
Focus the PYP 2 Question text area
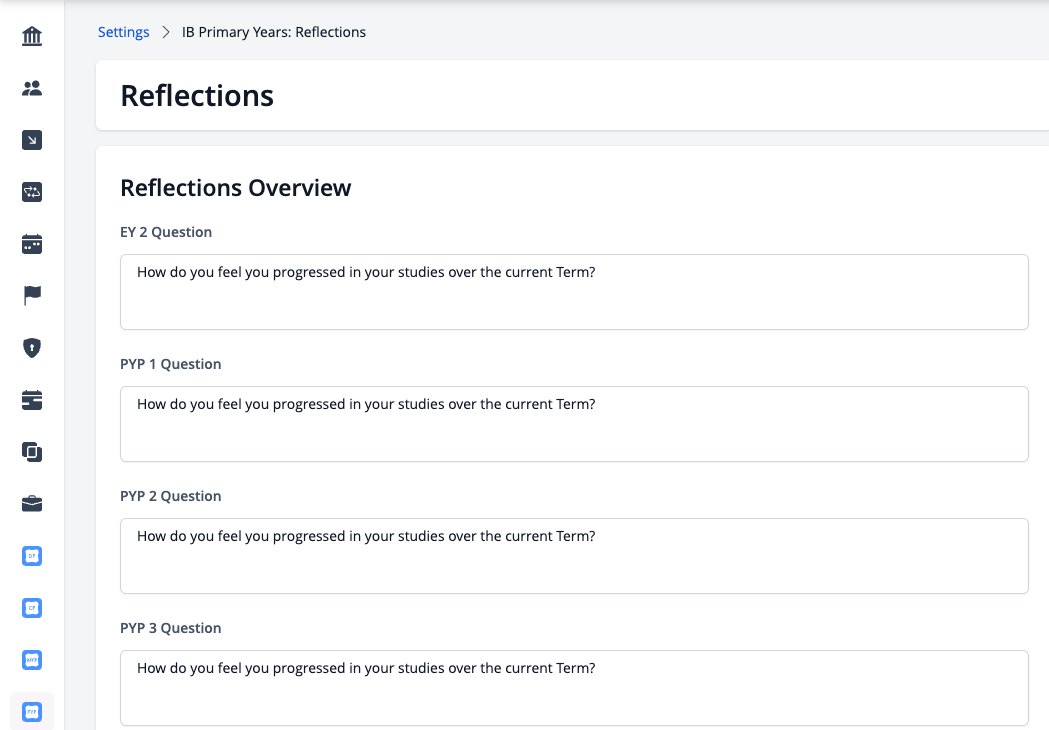tap(574, 556)
